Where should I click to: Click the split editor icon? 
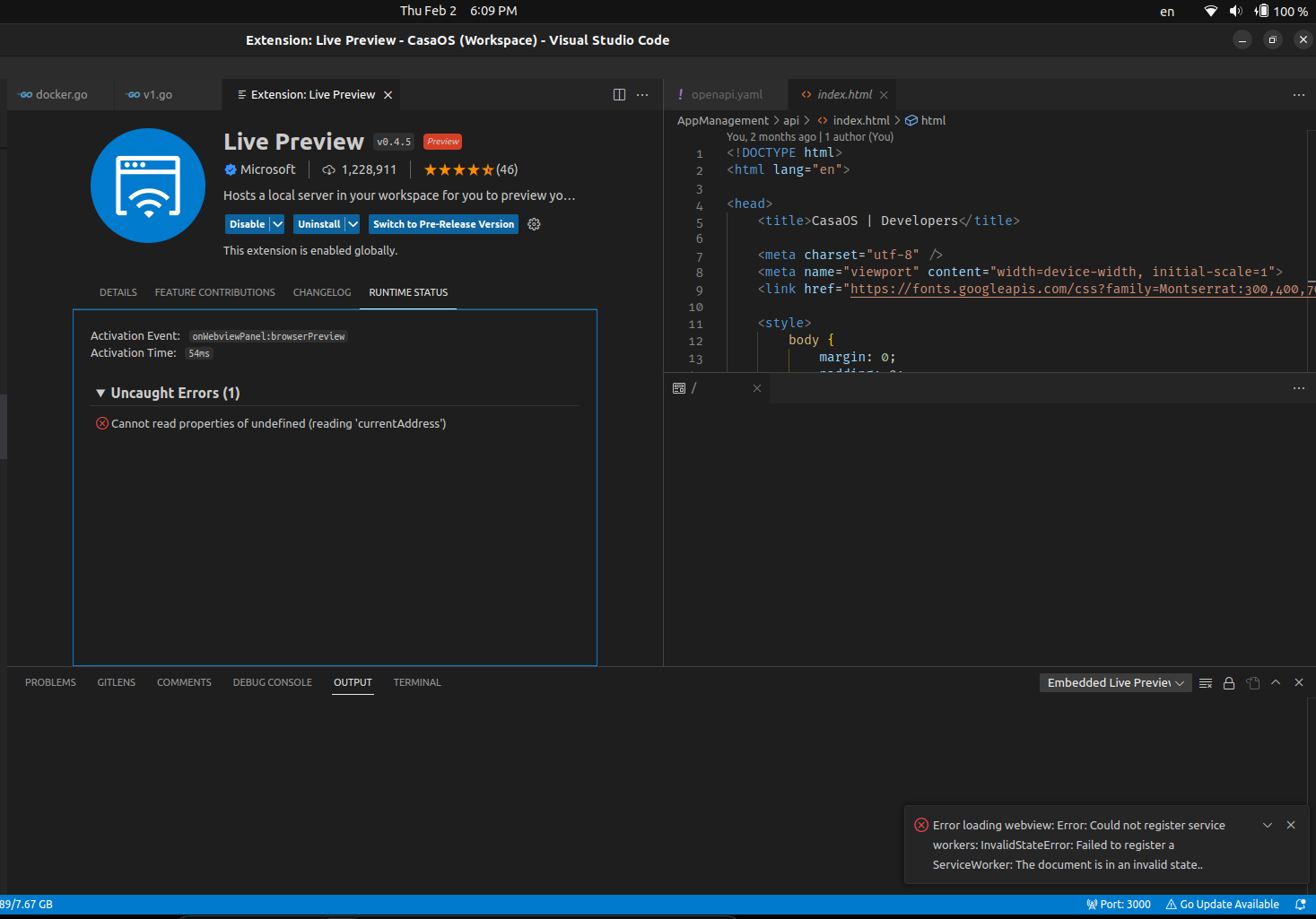(x=619, y=94)
